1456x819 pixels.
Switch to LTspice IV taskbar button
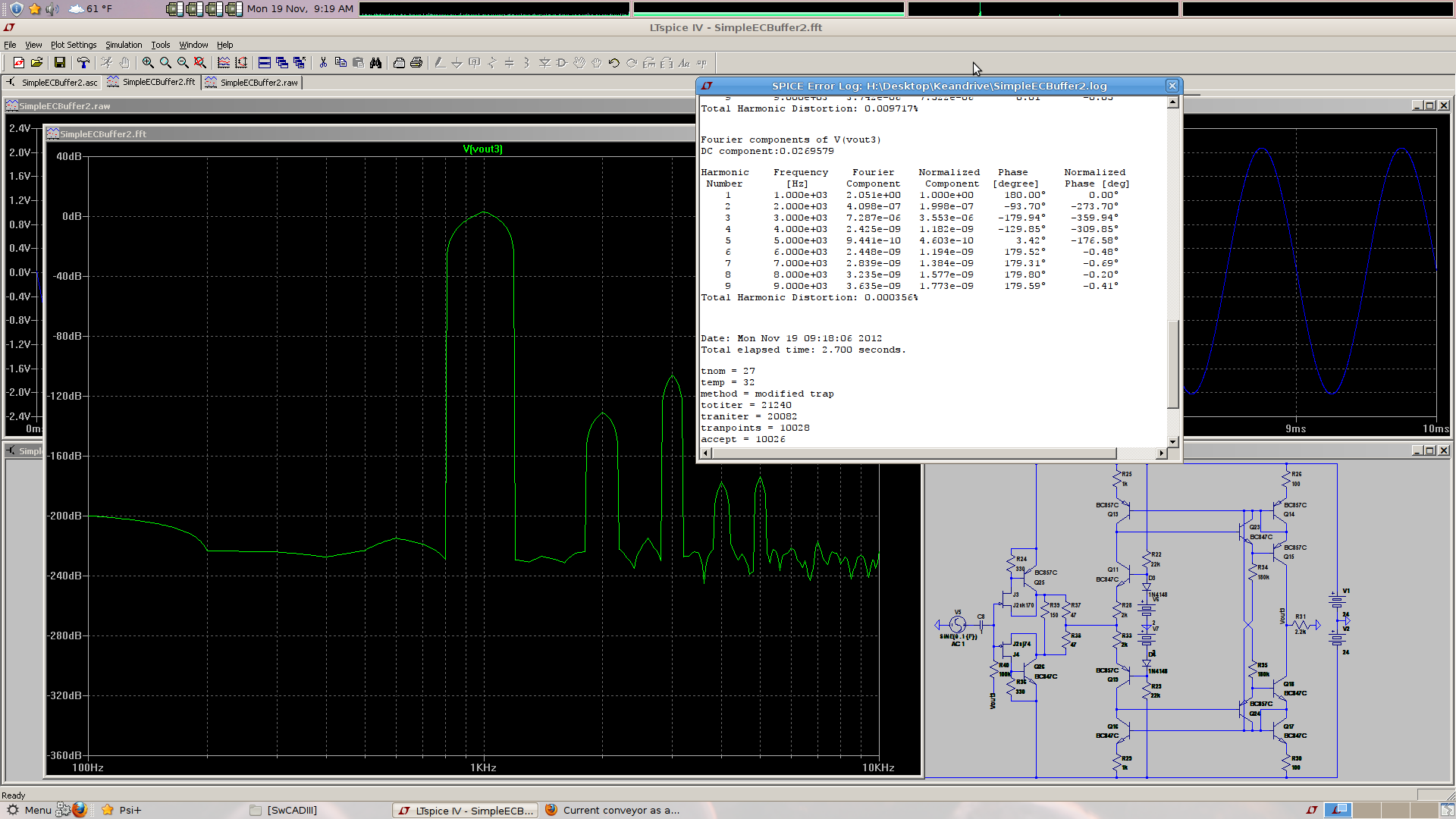[x=465, y=810]
